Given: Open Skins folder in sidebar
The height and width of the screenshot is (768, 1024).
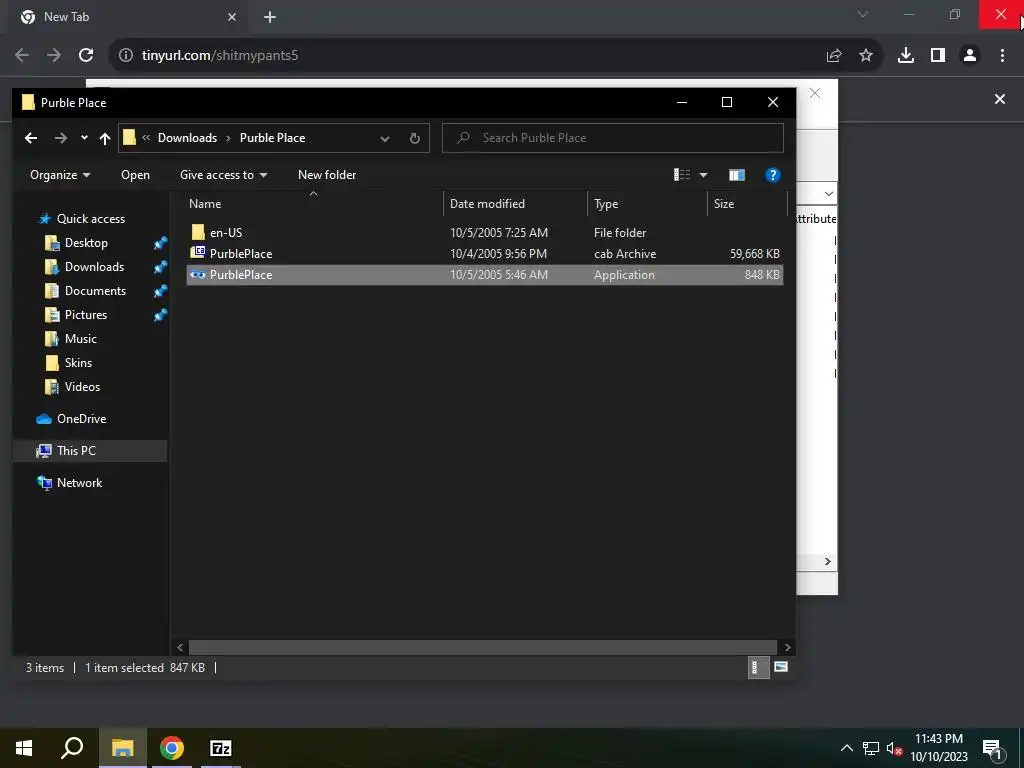Looking at the screenshot, I should (78, 363).
